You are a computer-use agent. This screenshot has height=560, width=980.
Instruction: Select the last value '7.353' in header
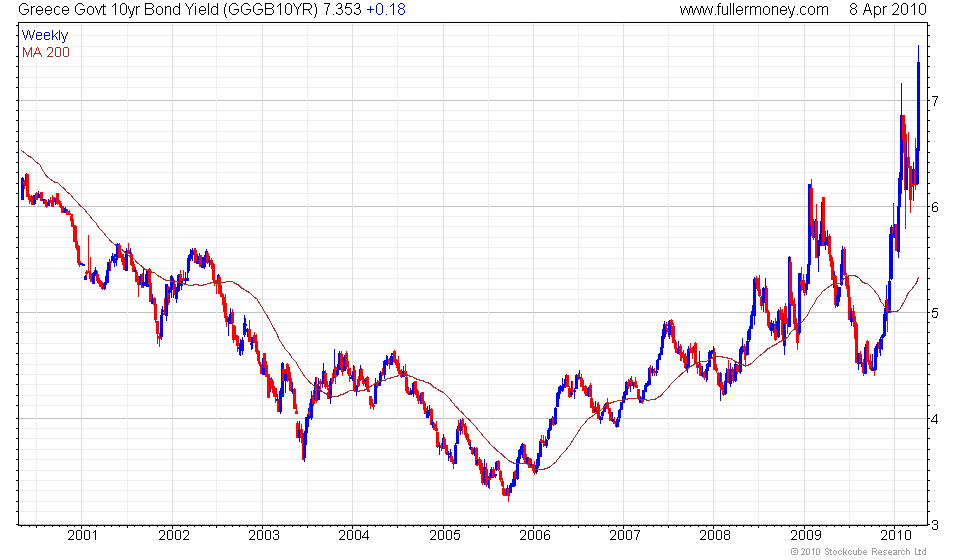(342, 10)
